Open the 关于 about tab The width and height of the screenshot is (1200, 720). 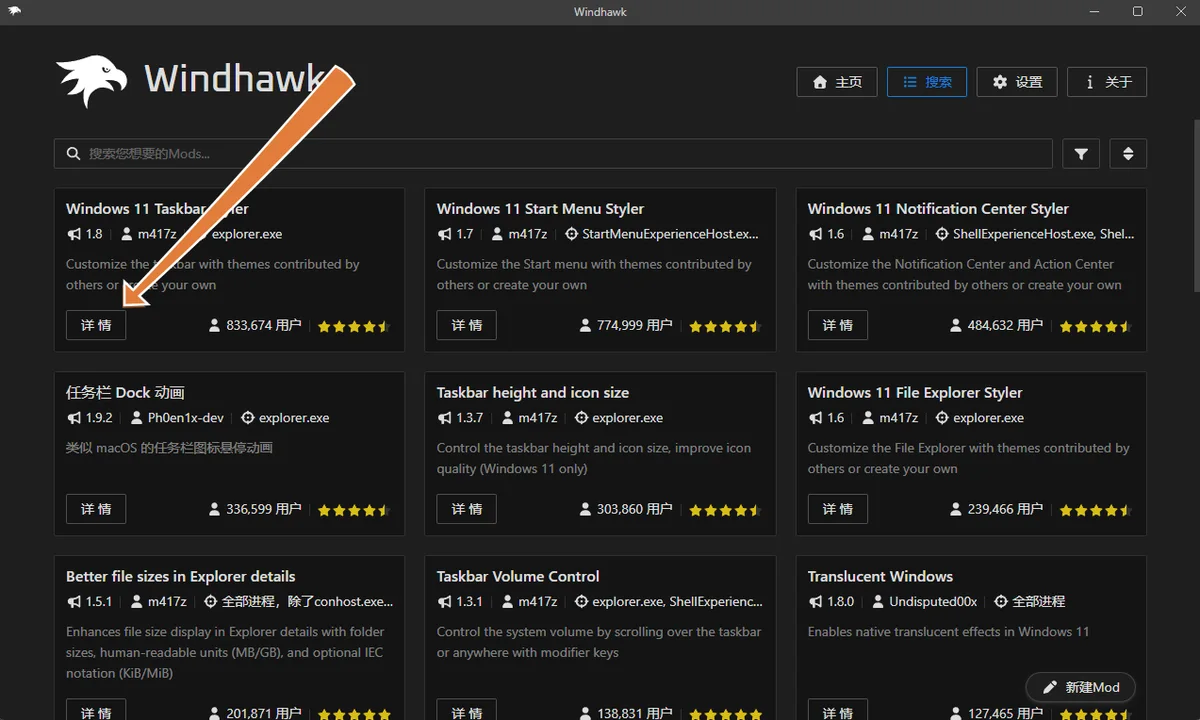pos(1107,82)
